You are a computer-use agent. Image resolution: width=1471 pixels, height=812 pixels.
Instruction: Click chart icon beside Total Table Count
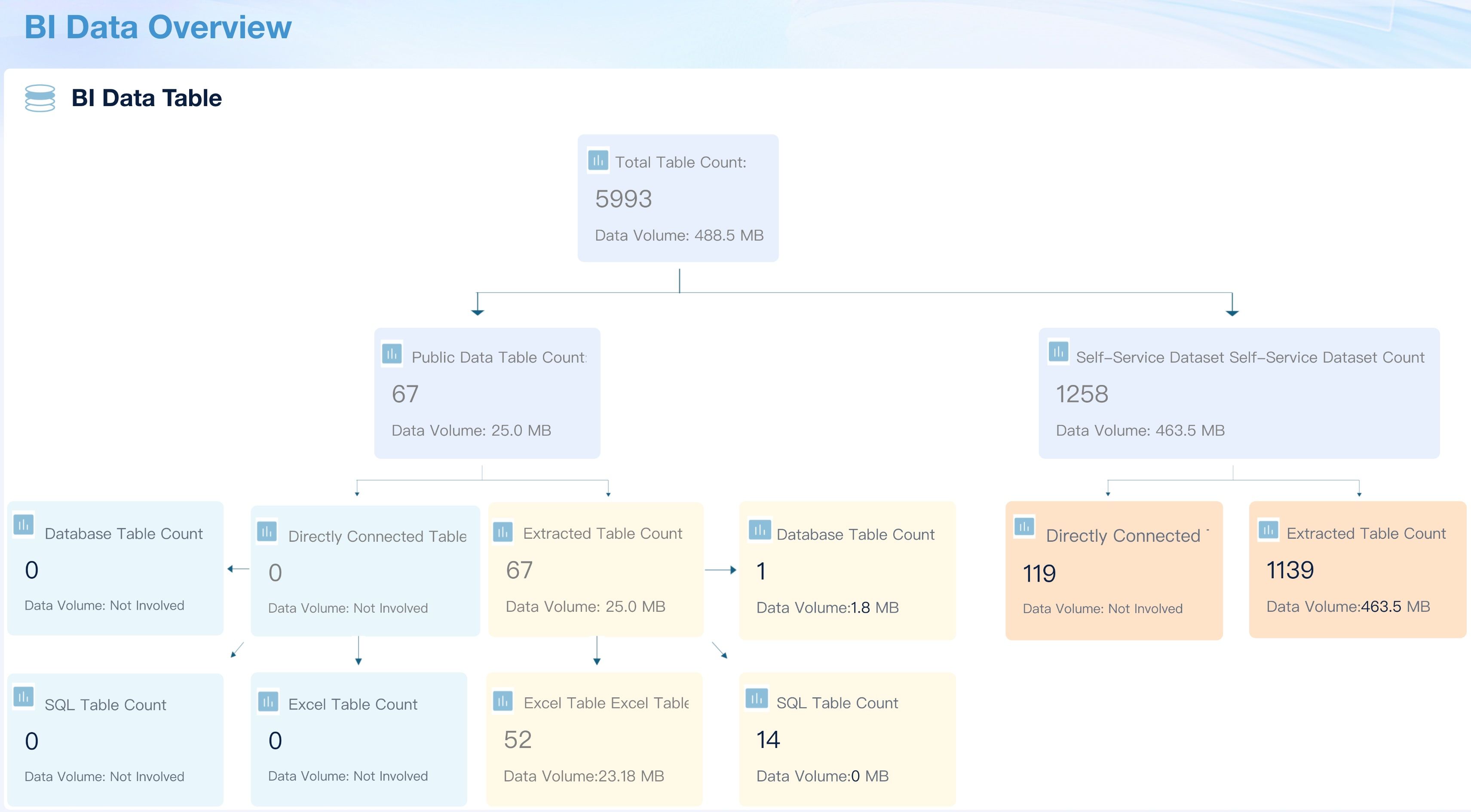coord(598,160)
